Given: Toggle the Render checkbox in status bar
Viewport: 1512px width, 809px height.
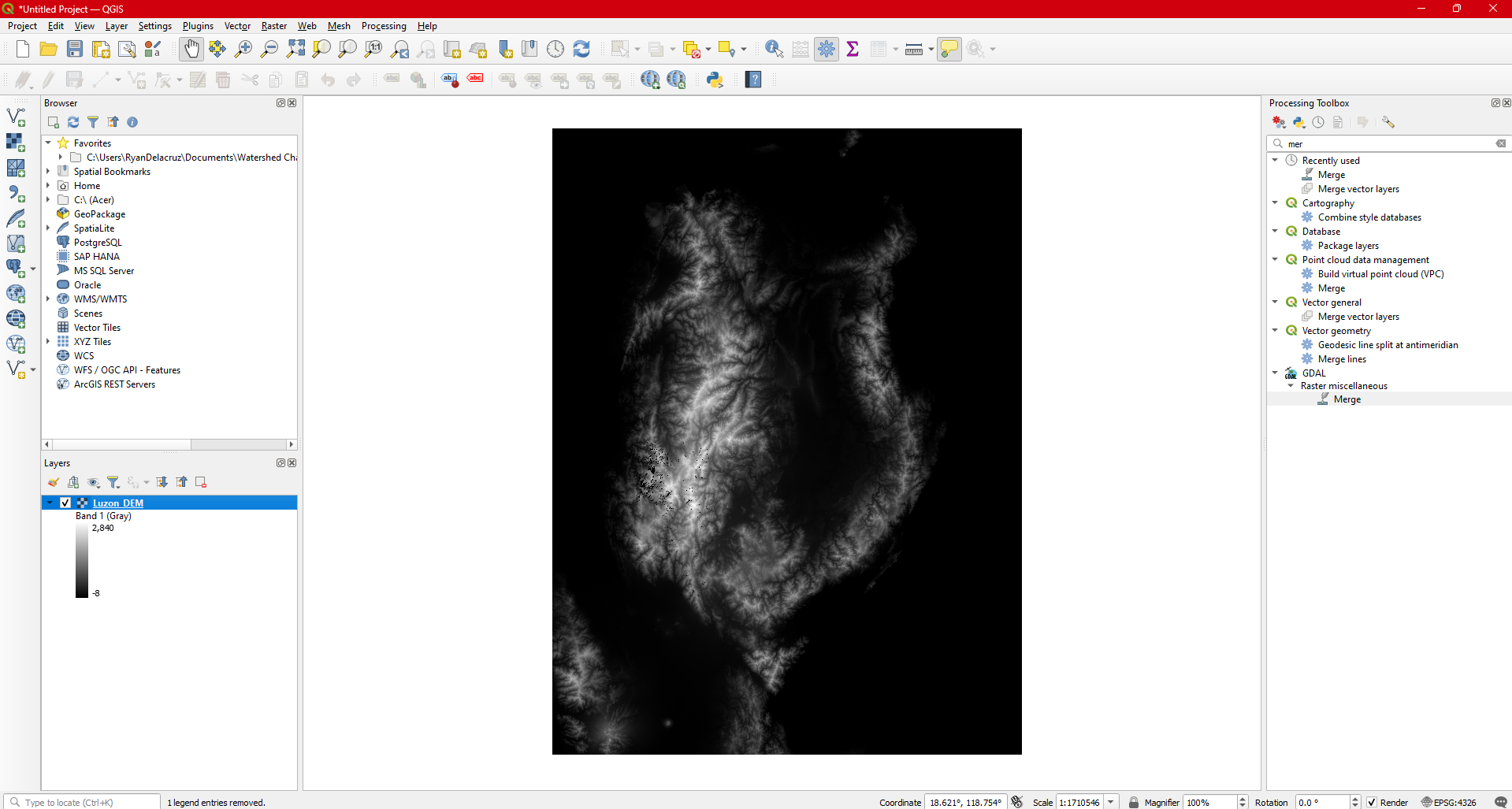Looking at the screenshot, I should 1372,802.
